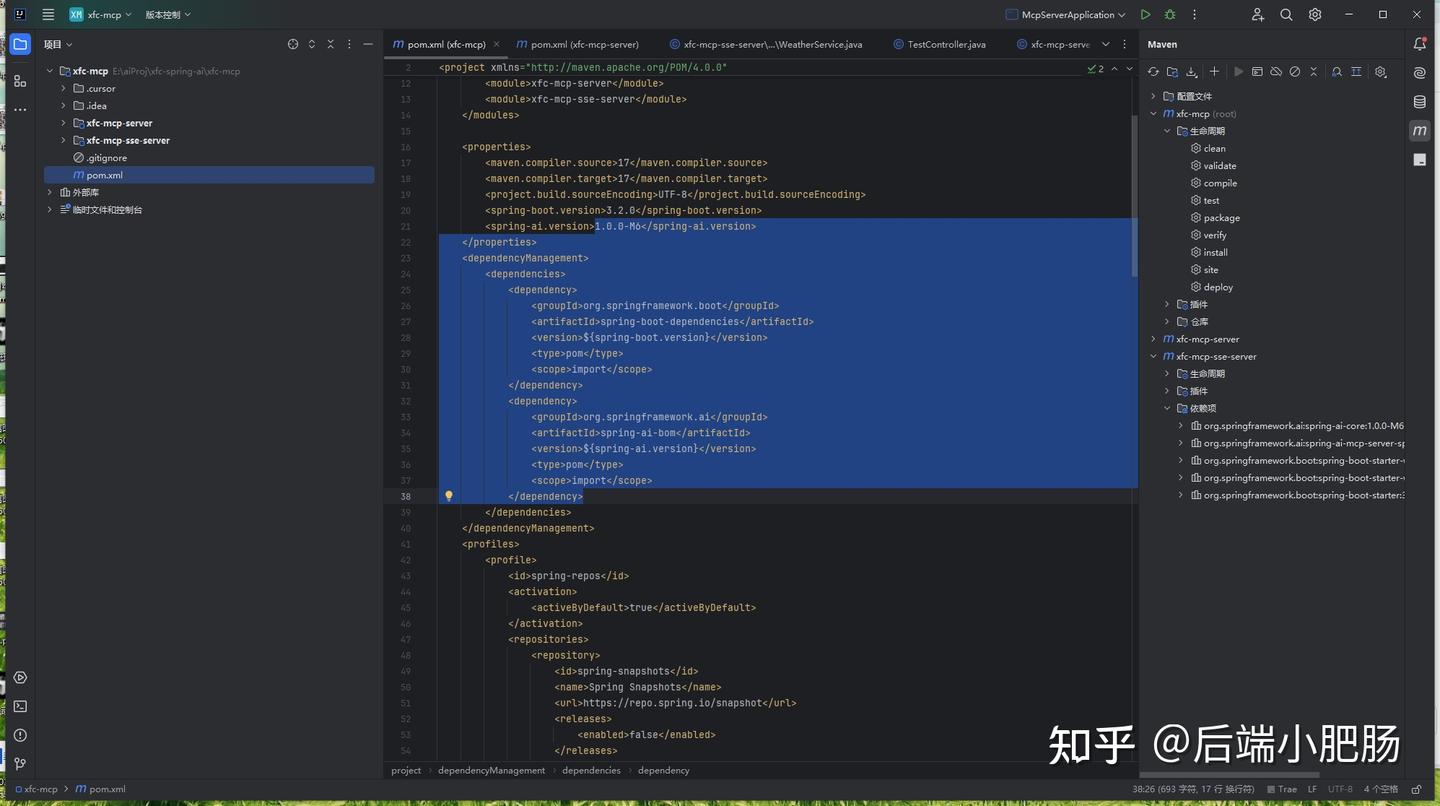Open Maven settings with the gear icon
Screen dimensions: 1440x806
pos(1380,71)
